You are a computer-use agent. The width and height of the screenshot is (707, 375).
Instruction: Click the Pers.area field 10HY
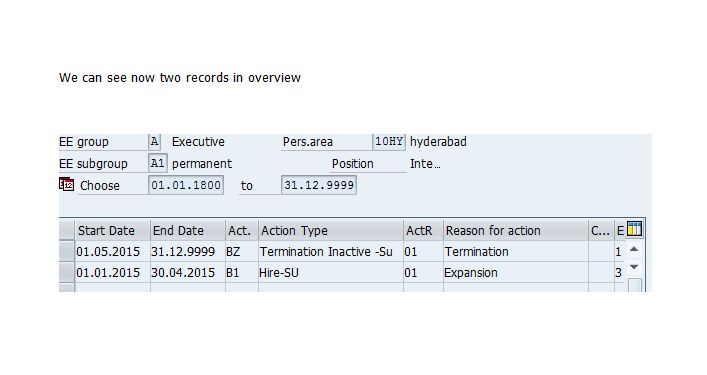tap(389, 142)
